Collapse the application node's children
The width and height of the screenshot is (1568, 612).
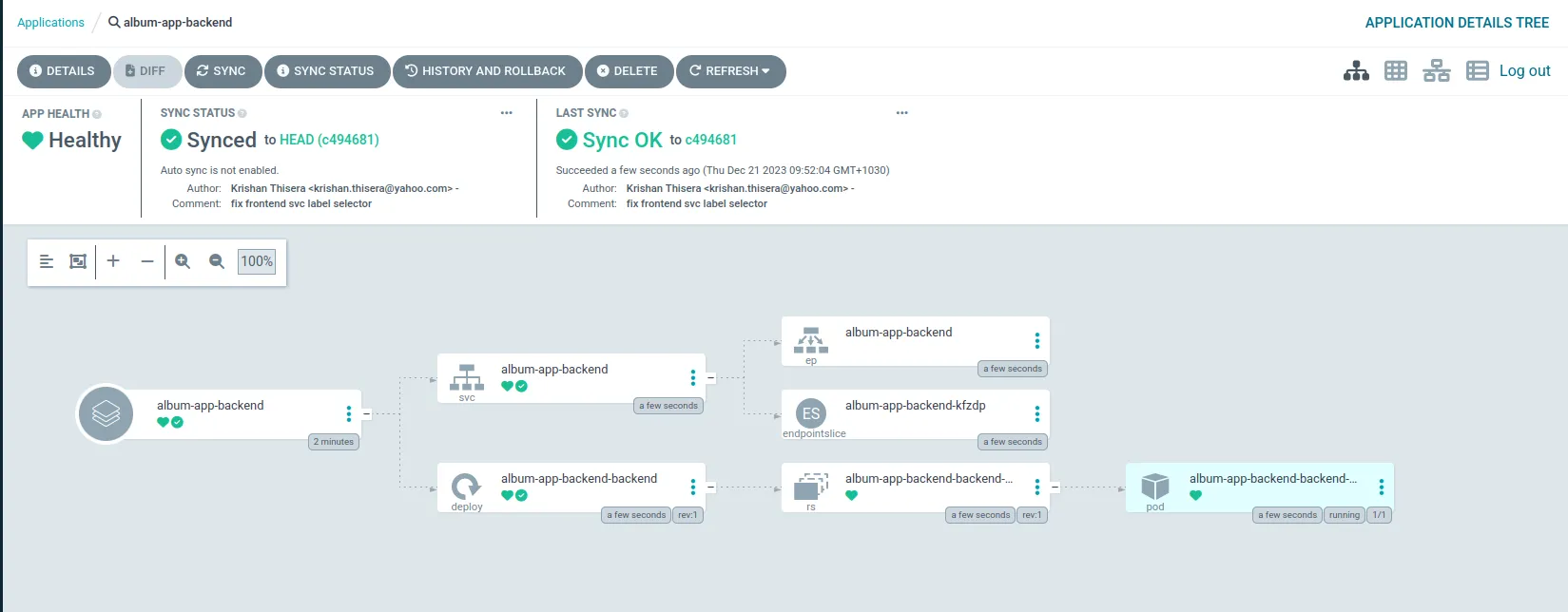pos(366,413)
